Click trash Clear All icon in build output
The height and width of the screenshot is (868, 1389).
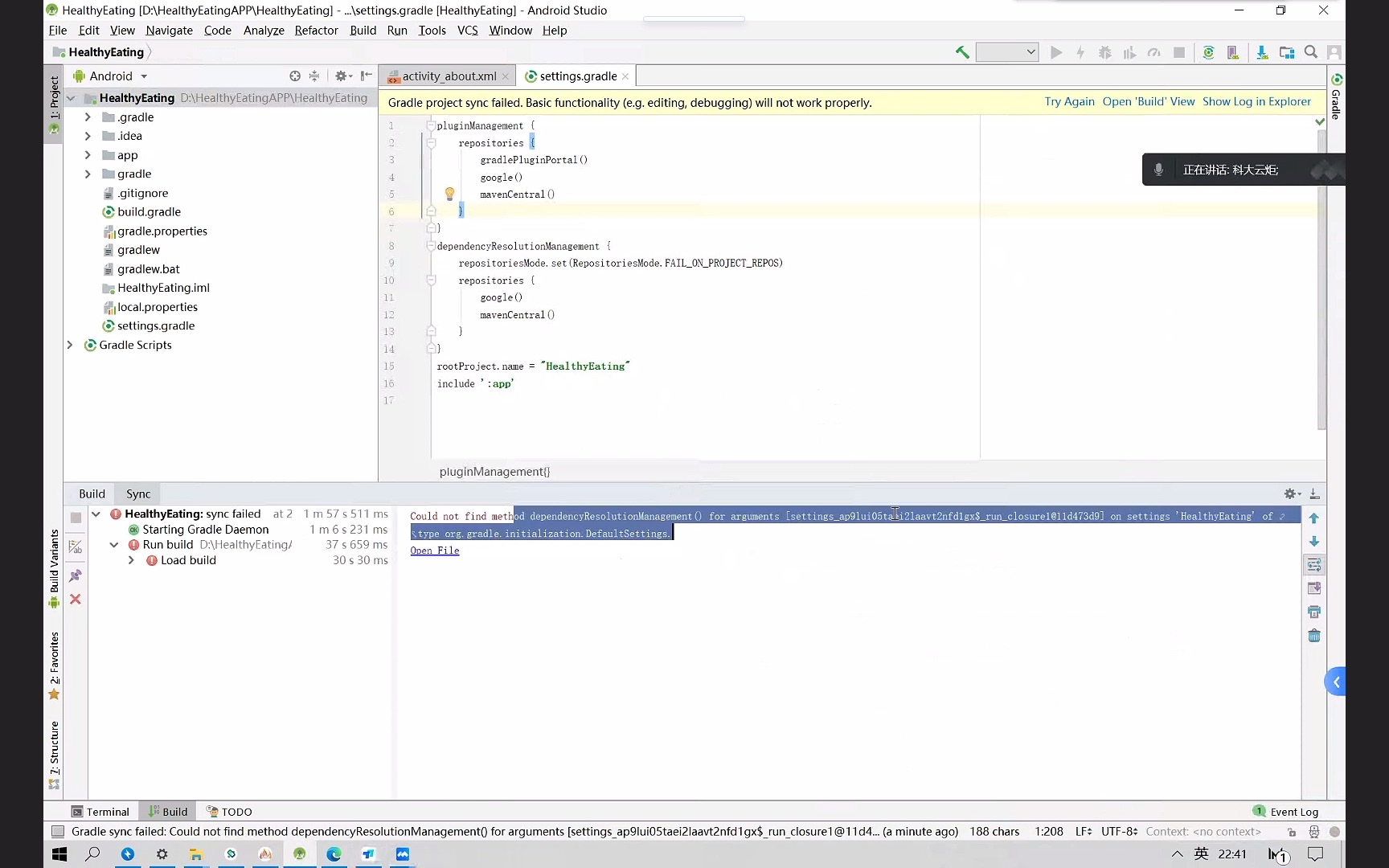pos(1314,636)
